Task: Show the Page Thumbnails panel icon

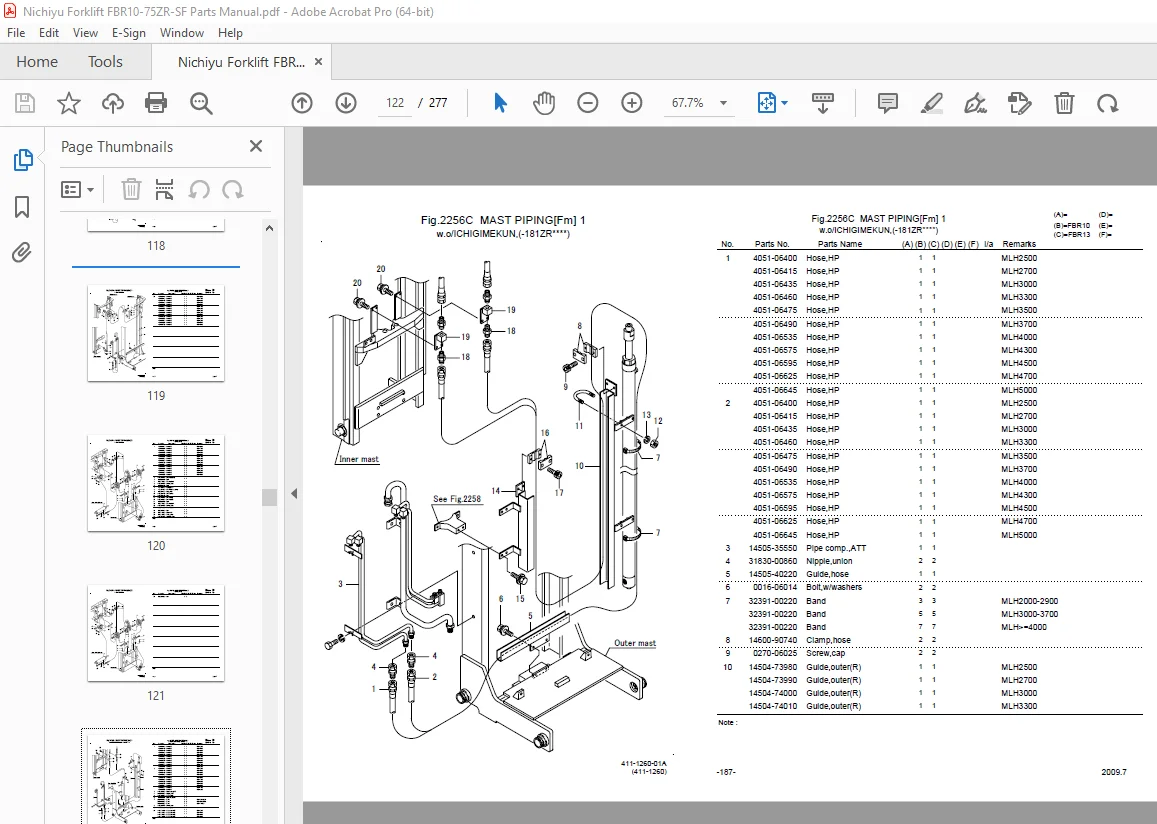Action: click(23, 159)
